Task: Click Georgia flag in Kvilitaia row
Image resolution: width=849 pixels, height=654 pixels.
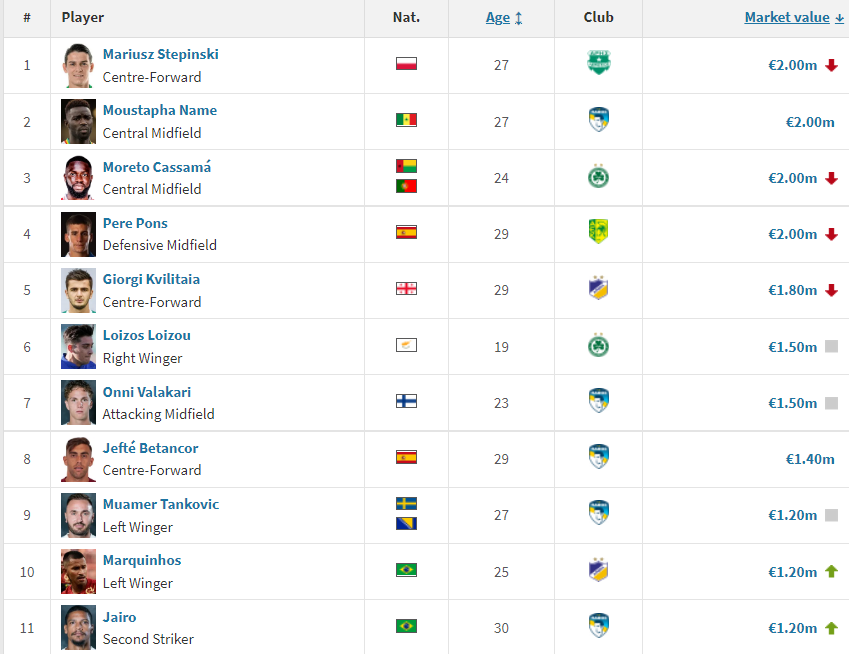Action: [x=406, y=289]
